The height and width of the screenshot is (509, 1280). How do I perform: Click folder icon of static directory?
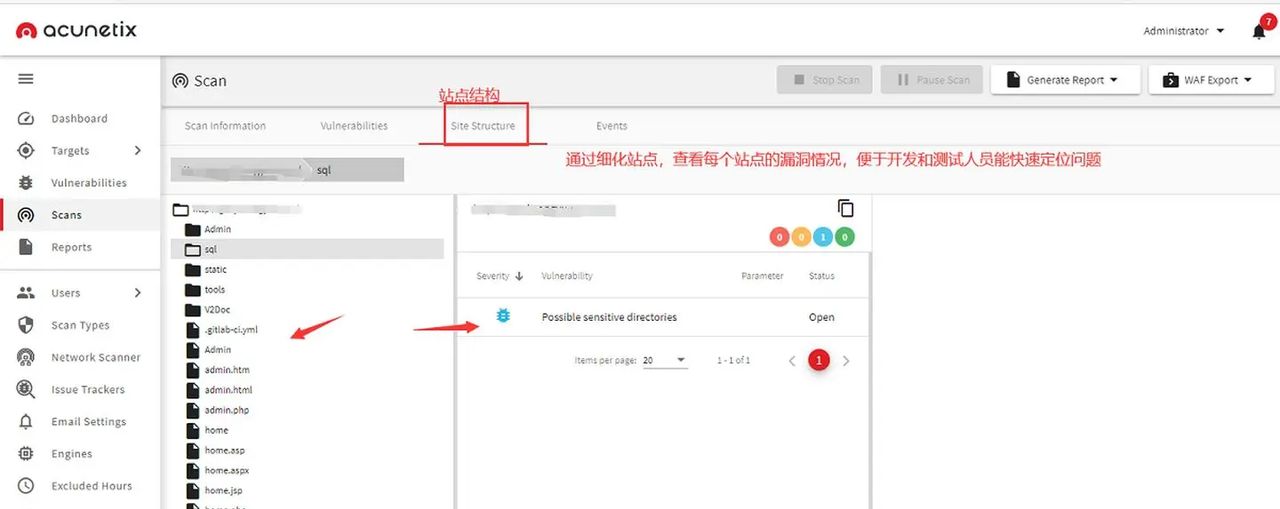coord(193,269)
